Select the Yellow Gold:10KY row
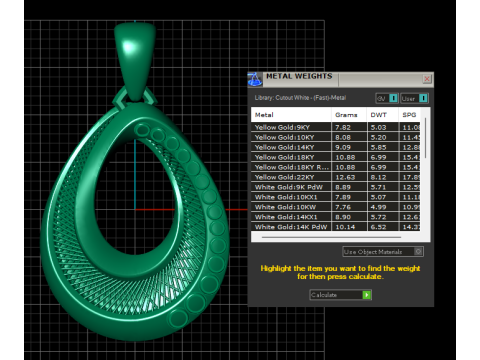Screen dimensions: 480x360 coord(336,137)
